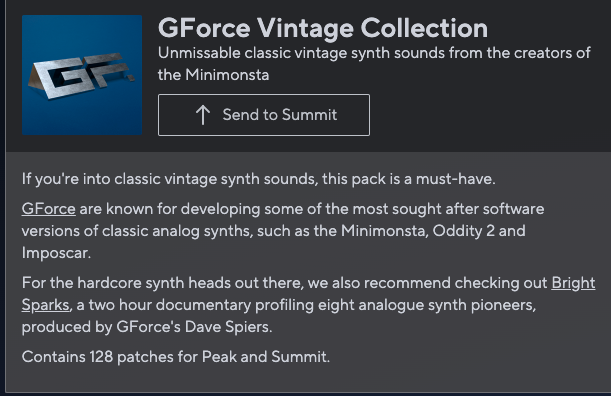Click the GForce Vintage Collection title

(323, 28)
